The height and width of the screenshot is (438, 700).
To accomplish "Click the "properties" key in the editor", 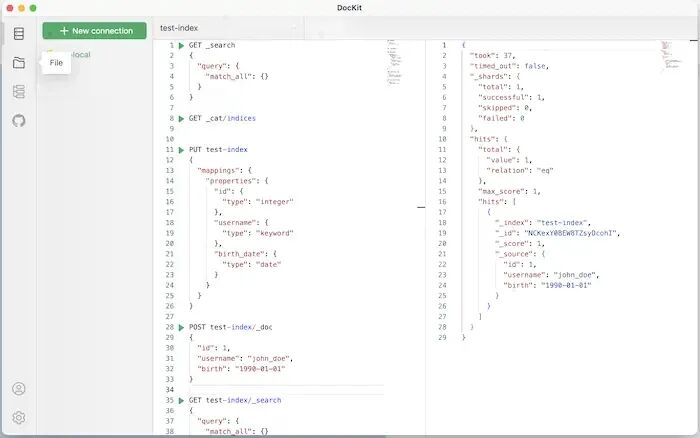I will tap(232, 181).
